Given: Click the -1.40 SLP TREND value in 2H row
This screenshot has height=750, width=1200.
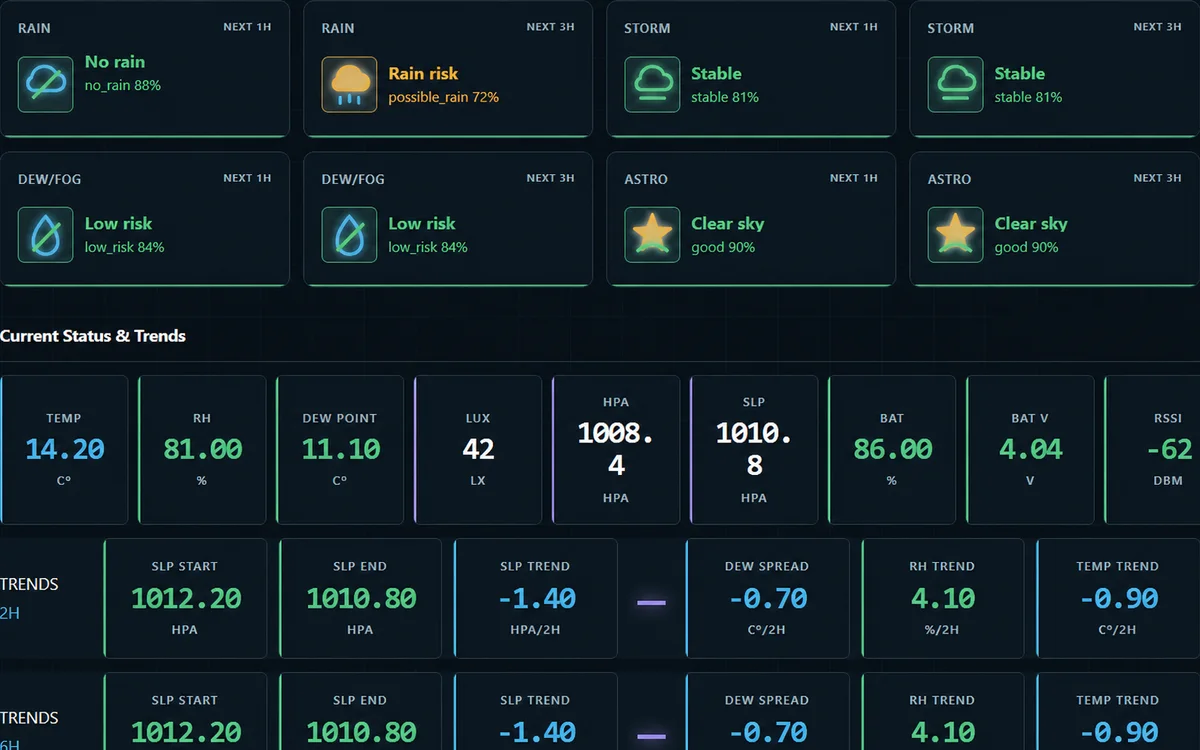Looking at the screenshot, I should click(537, 599).
